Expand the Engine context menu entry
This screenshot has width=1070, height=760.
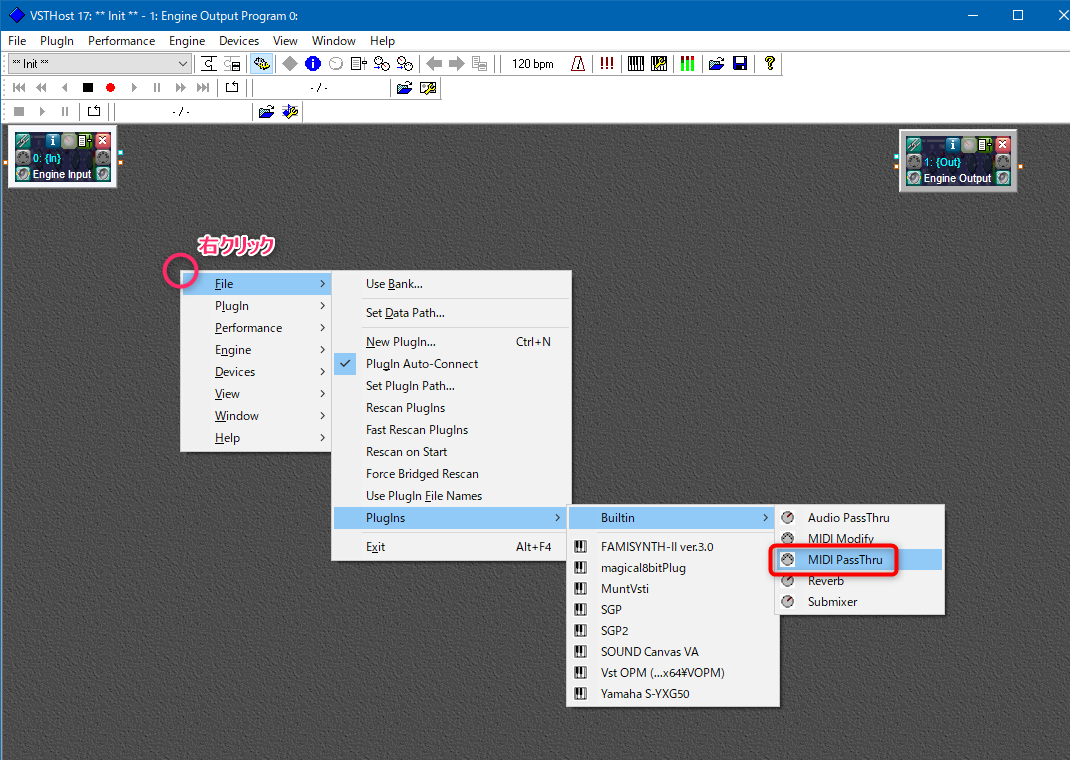click(256, 350)
